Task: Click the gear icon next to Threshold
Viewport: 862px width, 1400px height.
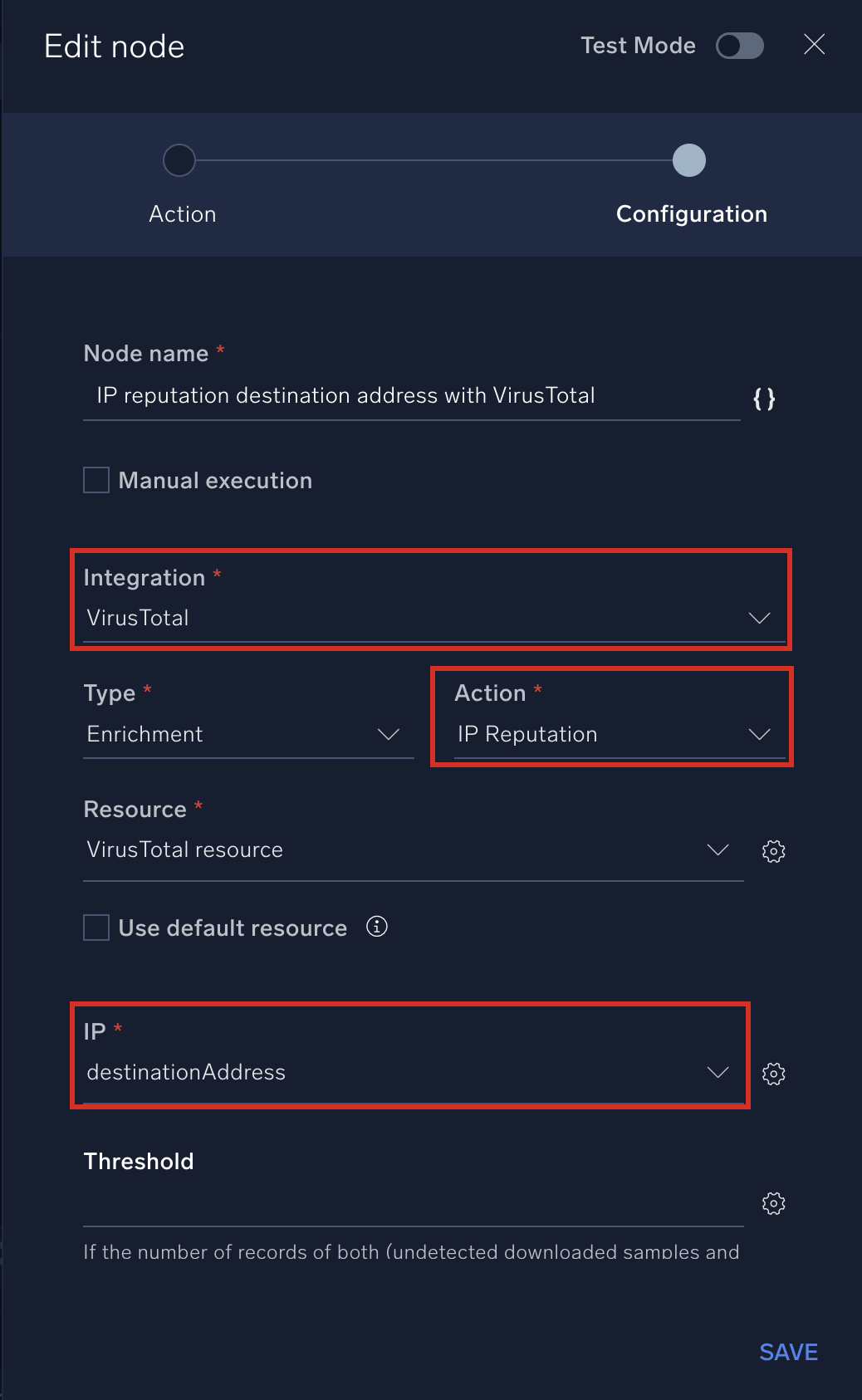Action: pos(773,1203)
